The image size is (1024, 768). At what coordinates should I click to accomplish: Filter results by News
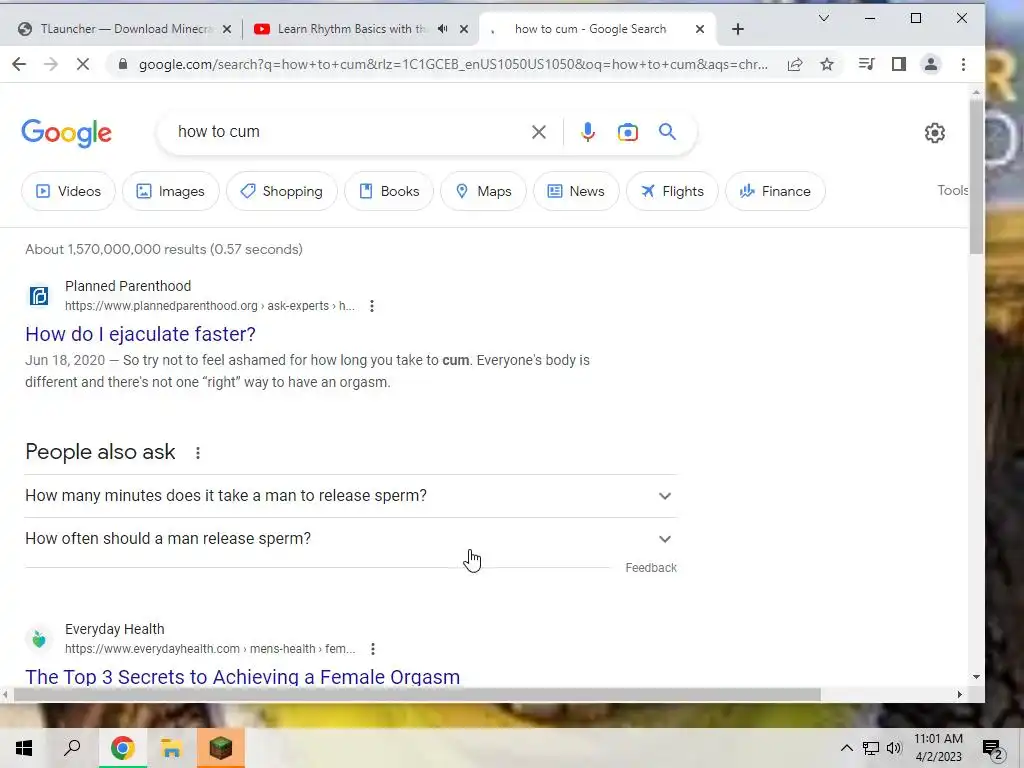(576, 191)
